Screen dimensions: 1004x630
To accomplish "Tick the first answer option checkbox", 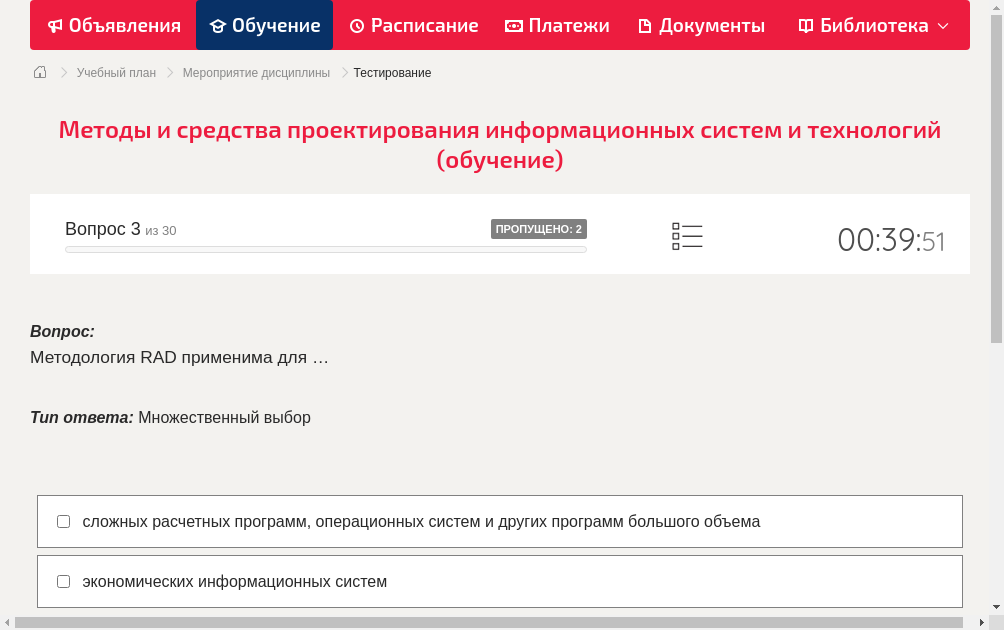I will [63, 520].
